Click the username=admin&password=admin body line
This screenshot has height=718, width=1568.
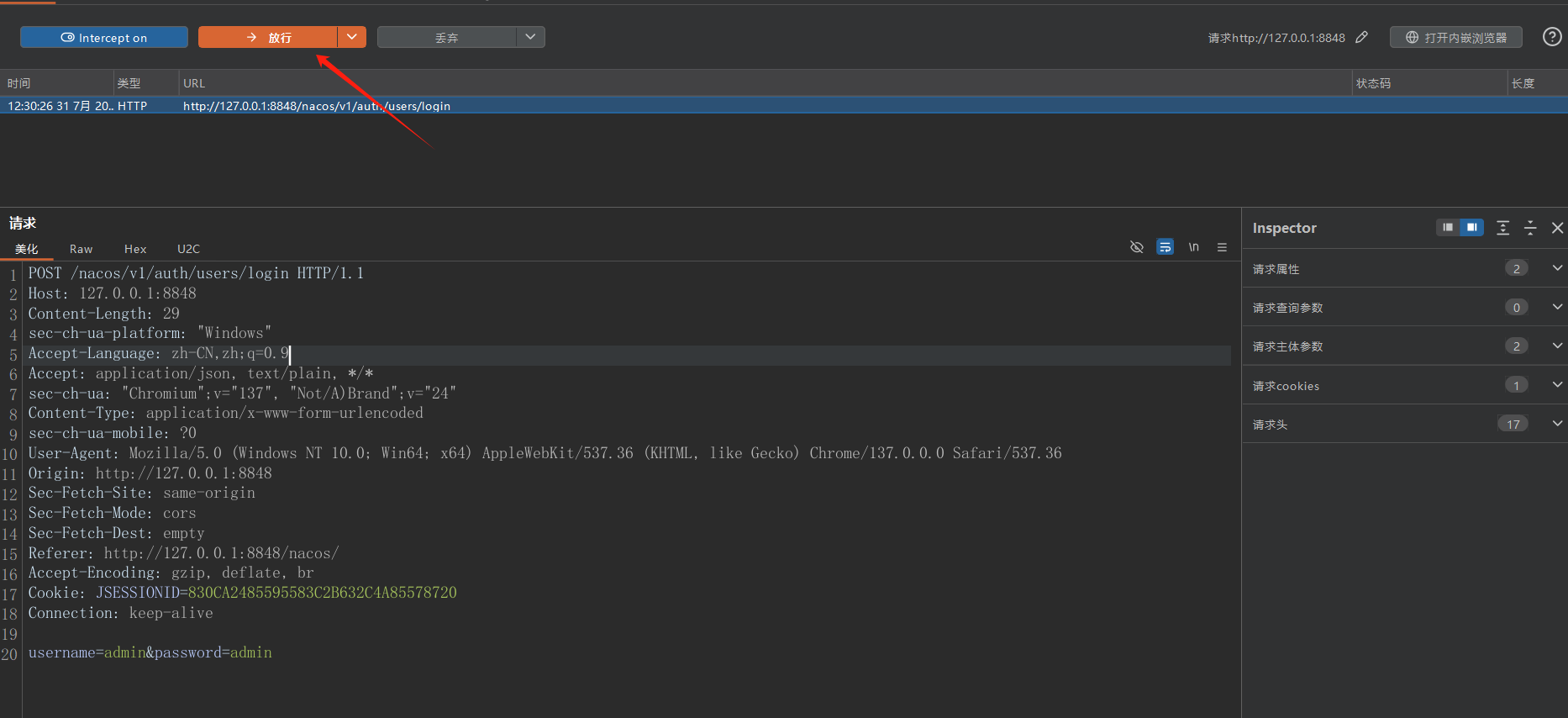click(150, 652)
